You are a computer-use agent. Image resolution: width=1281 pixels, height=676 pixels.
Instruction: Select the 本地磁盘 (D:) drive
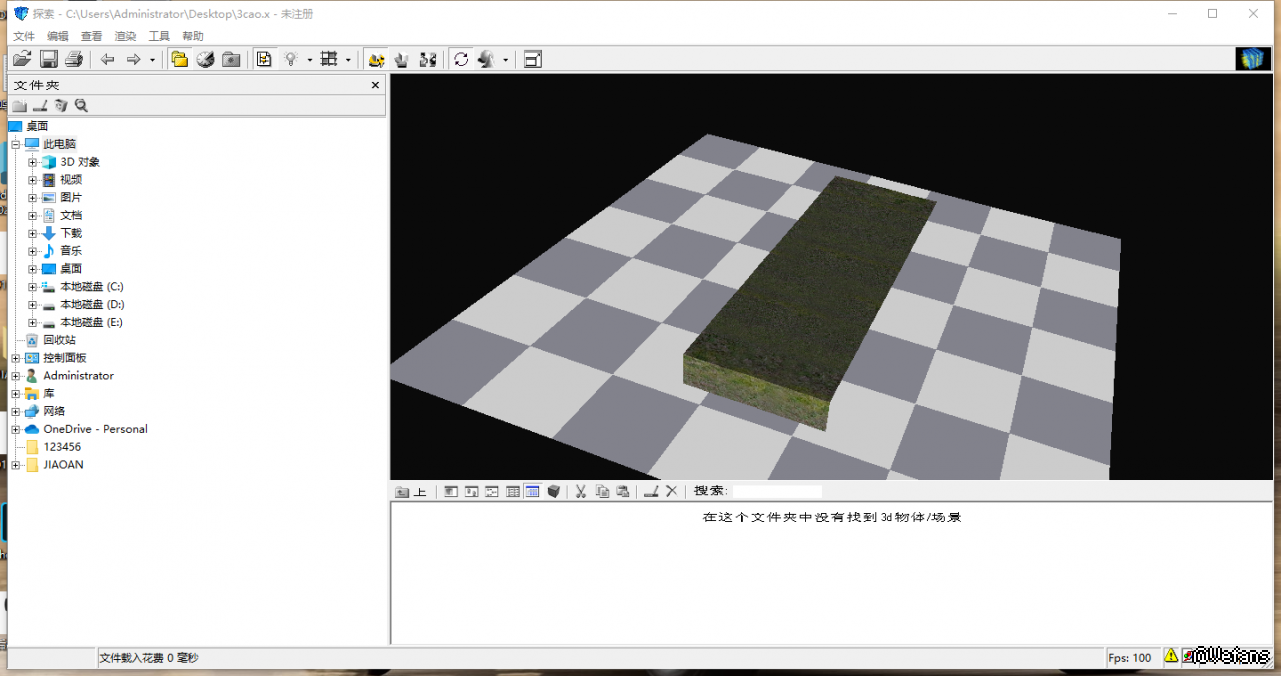pos(92,304)
